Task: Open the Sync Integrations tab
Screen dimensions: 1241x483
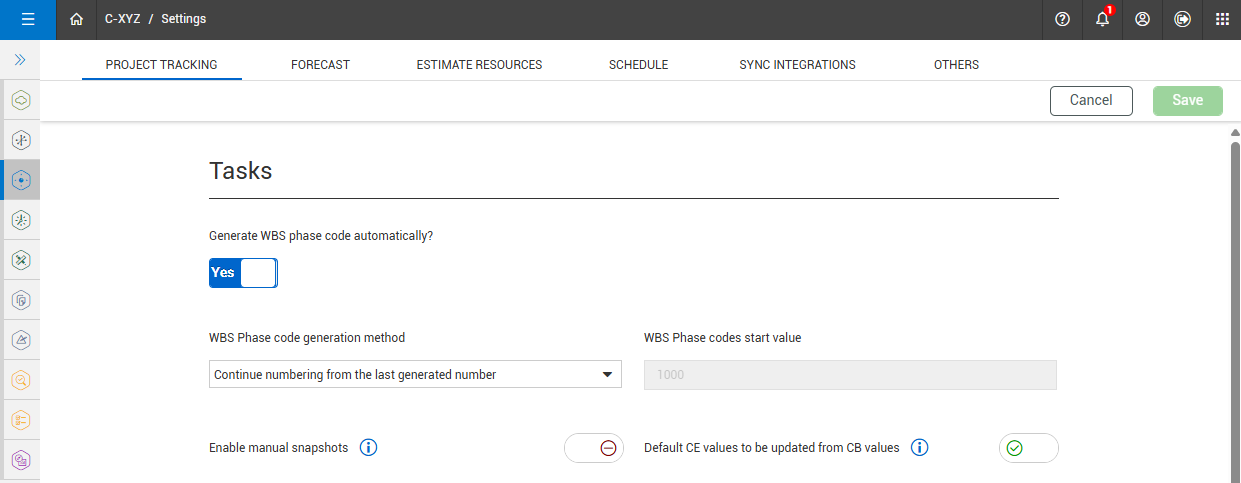Action: tap(797, 65)
